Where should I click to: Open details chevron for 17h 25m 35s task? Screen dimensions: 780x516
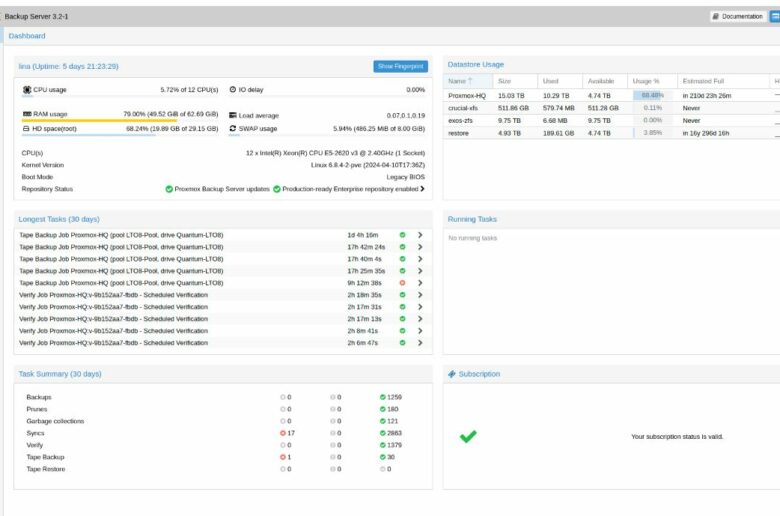420,271
